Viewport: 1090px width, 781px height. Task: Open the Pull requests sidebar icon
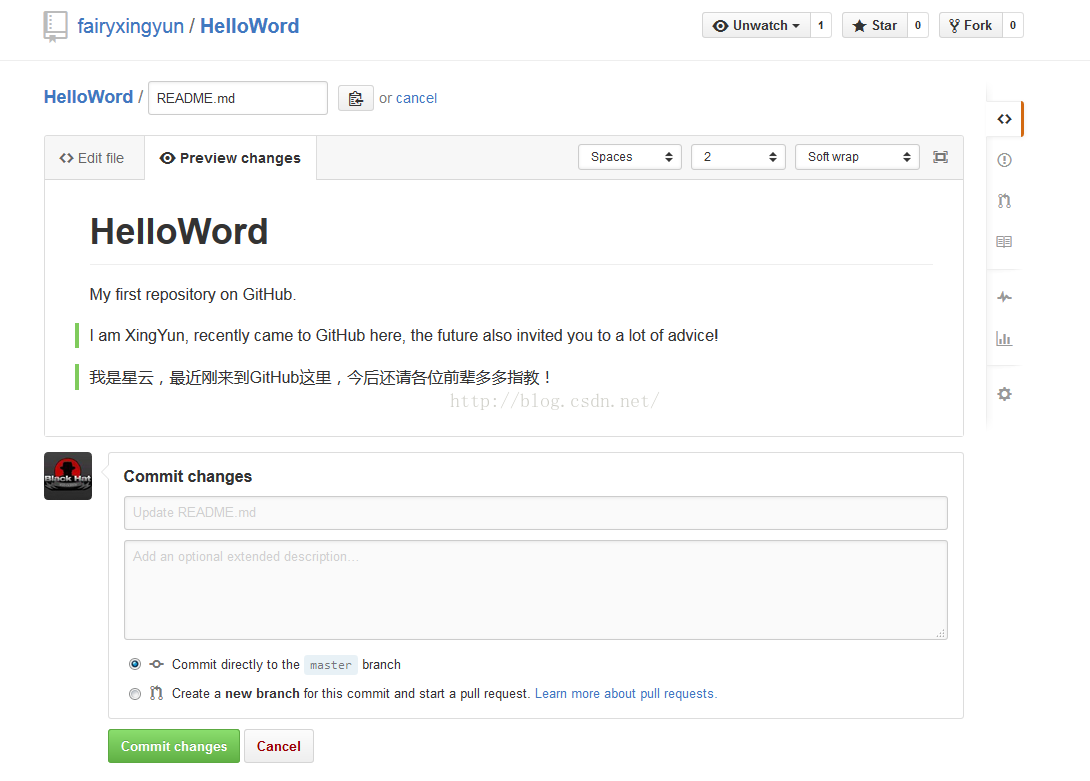coord(1004,201)
